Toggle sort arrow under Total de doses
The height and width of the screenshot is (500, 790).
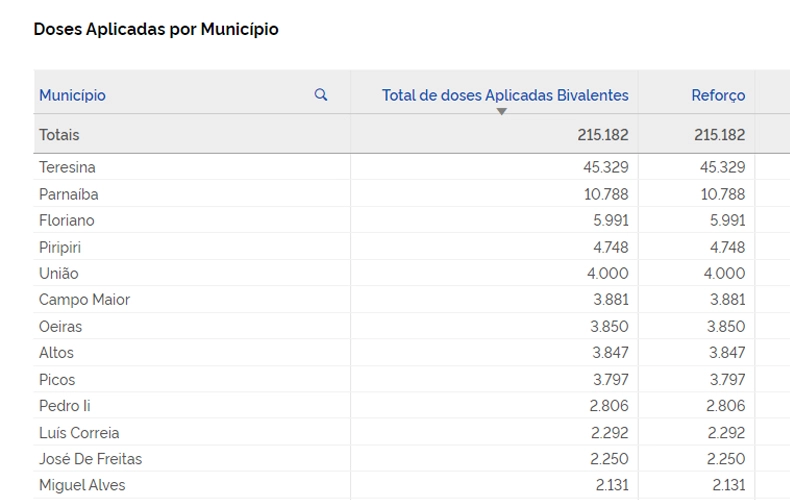[501, 111]
